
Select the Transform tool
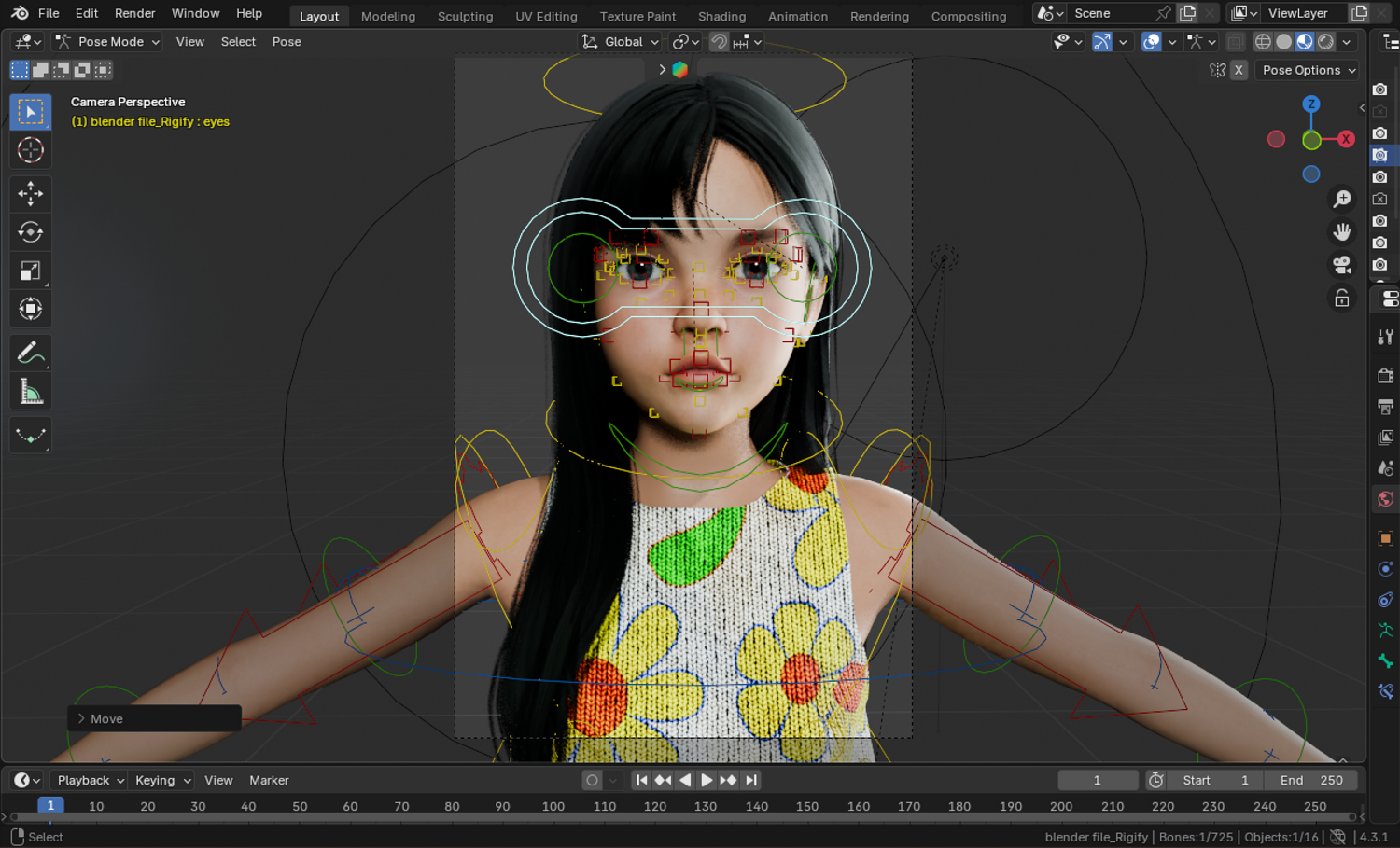click(x=31, y=309)
